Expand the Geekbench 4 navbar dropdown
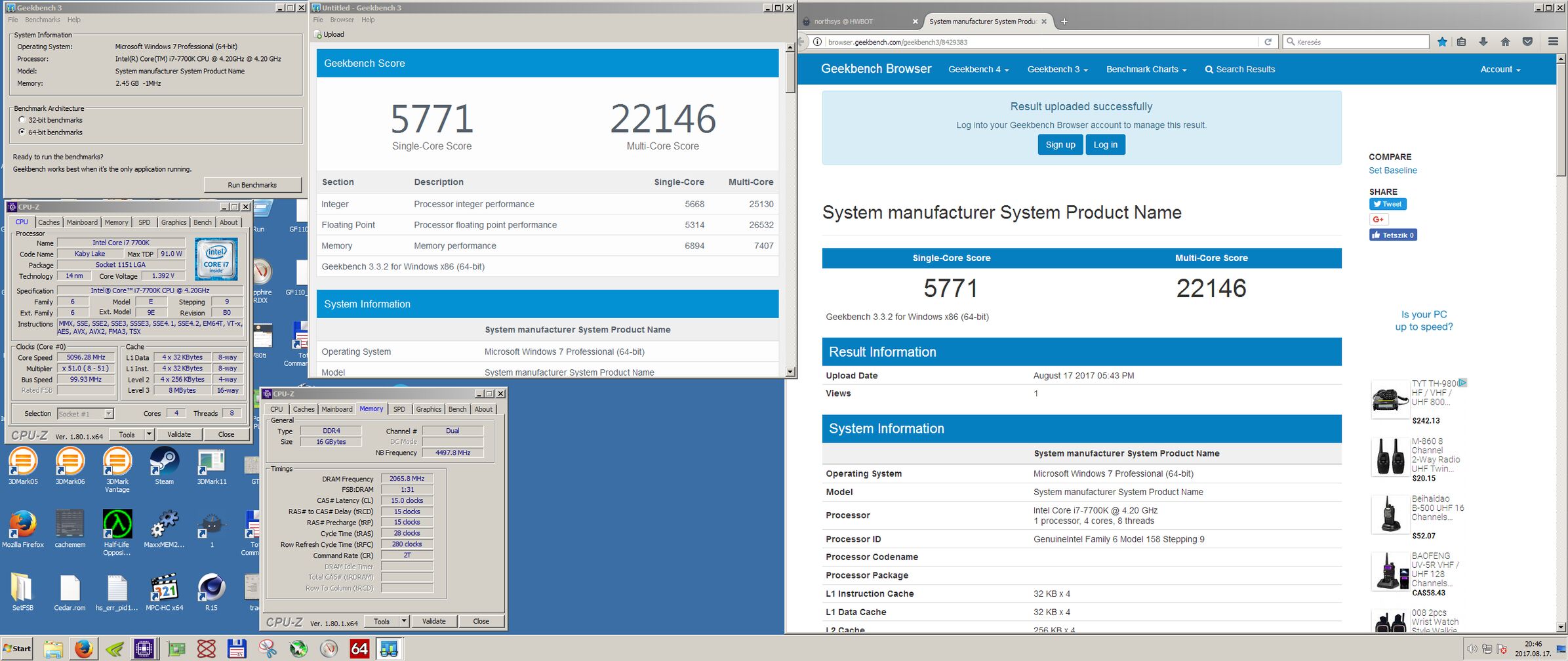The height and width of the screenshot is (661, 1568). tap(978, 70)
